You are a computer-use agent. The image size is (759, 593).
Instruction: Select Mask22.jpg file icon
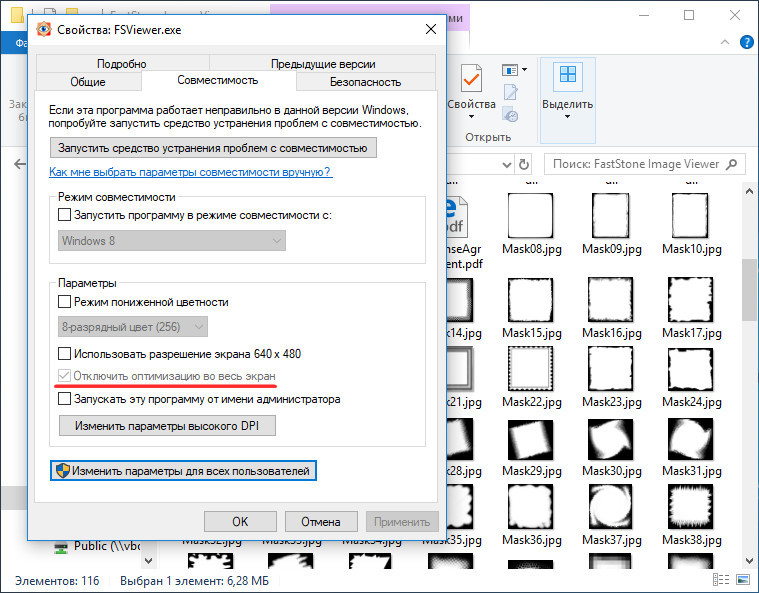pyautogui.click(x=531, y=369)
